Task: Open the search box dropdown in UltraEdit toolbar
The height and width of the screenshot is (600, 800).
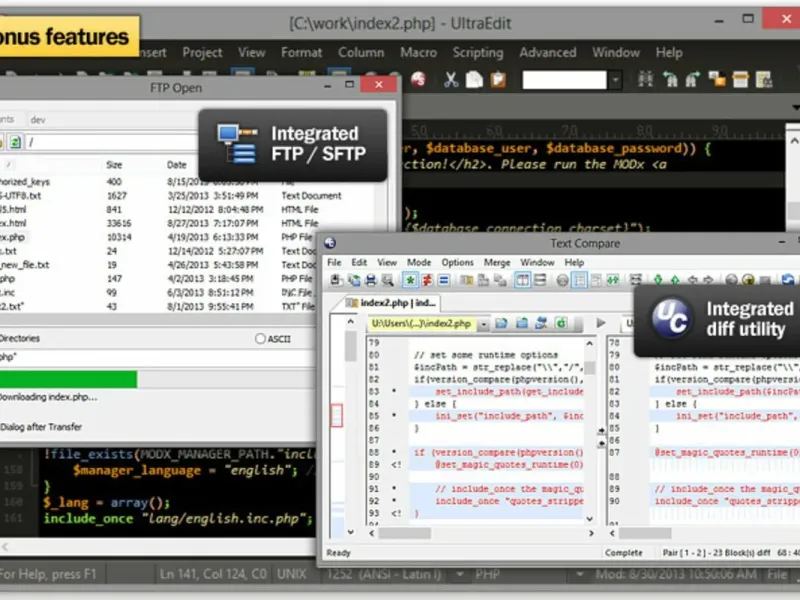Action: coord(616,80)
